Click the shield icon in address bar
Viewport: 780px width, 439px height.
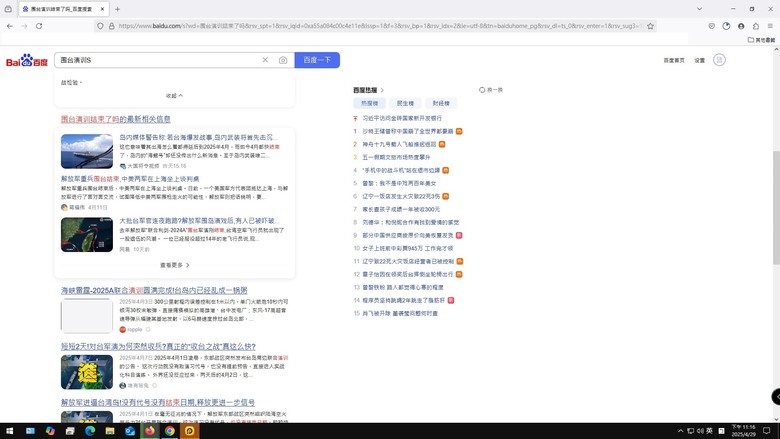[100, 26]
